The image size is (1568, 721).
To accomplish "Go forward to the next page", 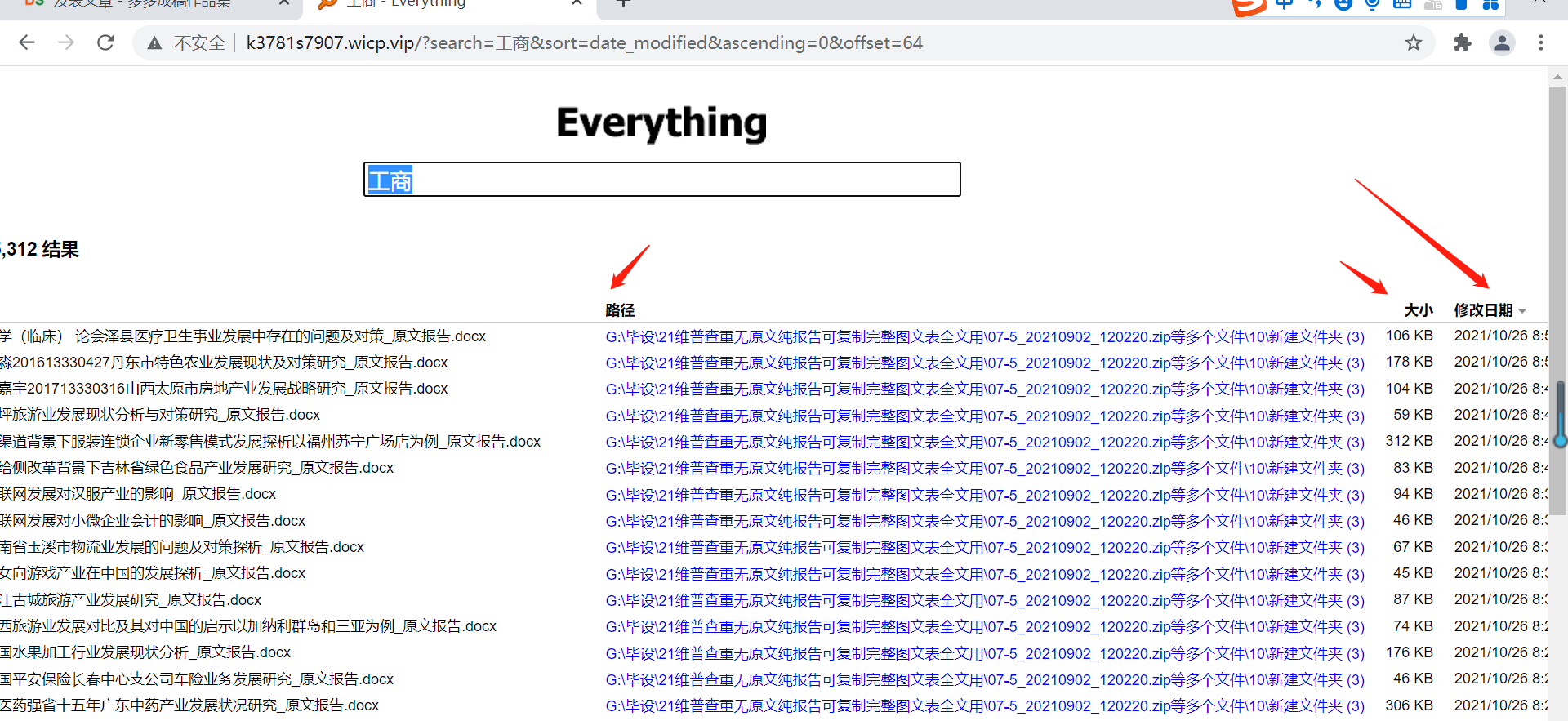I will (66, 42).
